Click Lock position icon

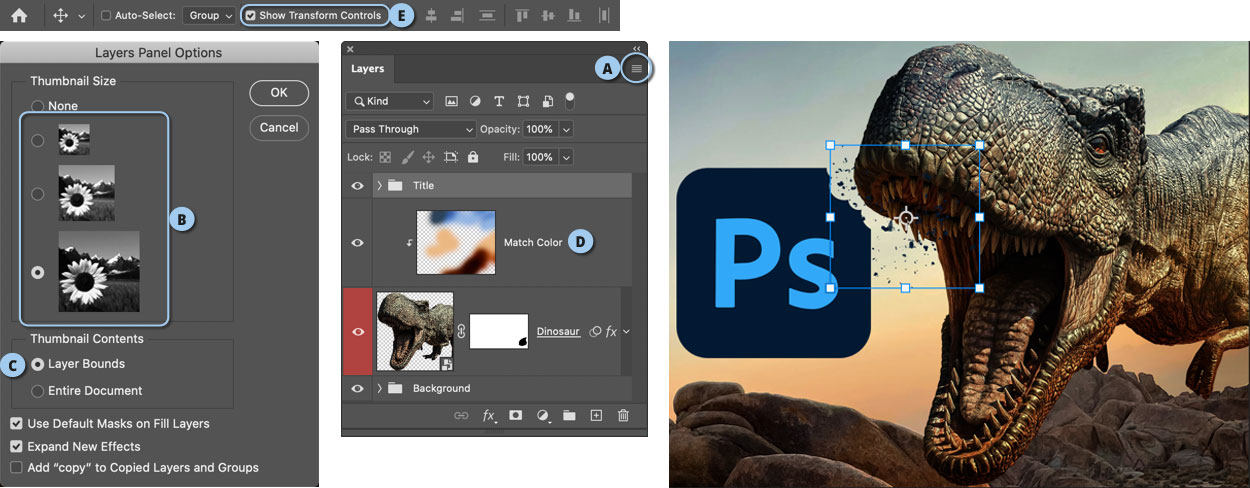(x=428, y=157)
